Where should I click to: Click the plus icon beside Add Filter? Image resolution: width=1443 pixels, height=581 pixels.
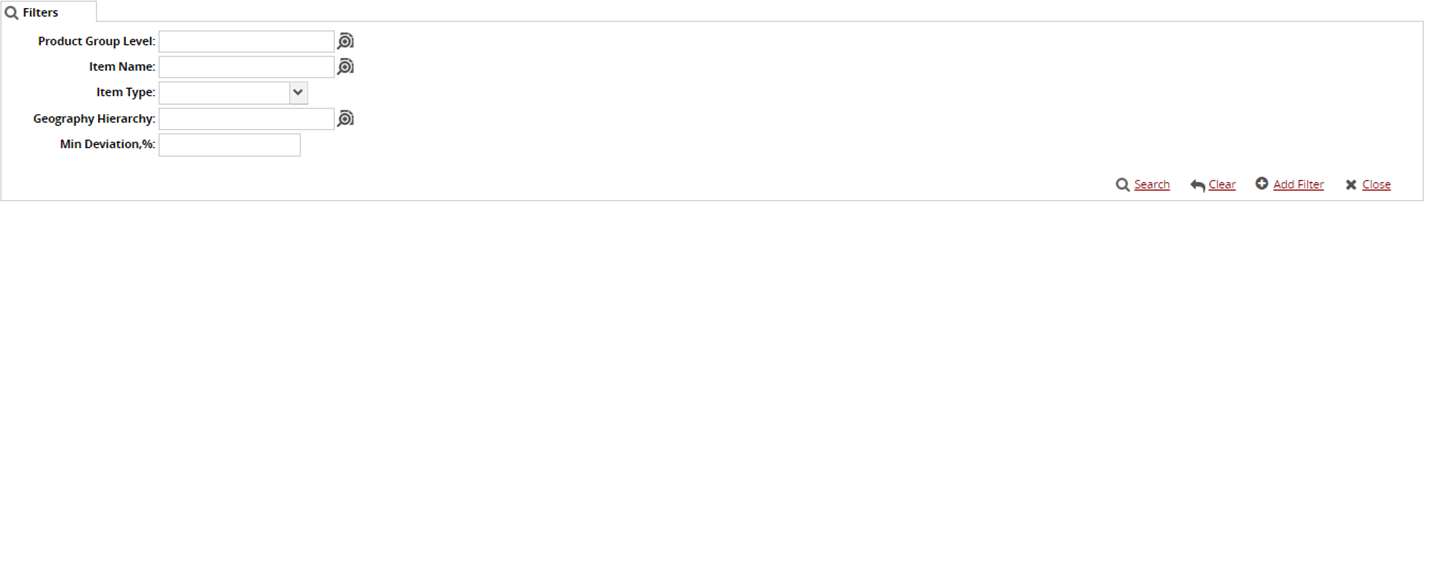(1262, 184)
